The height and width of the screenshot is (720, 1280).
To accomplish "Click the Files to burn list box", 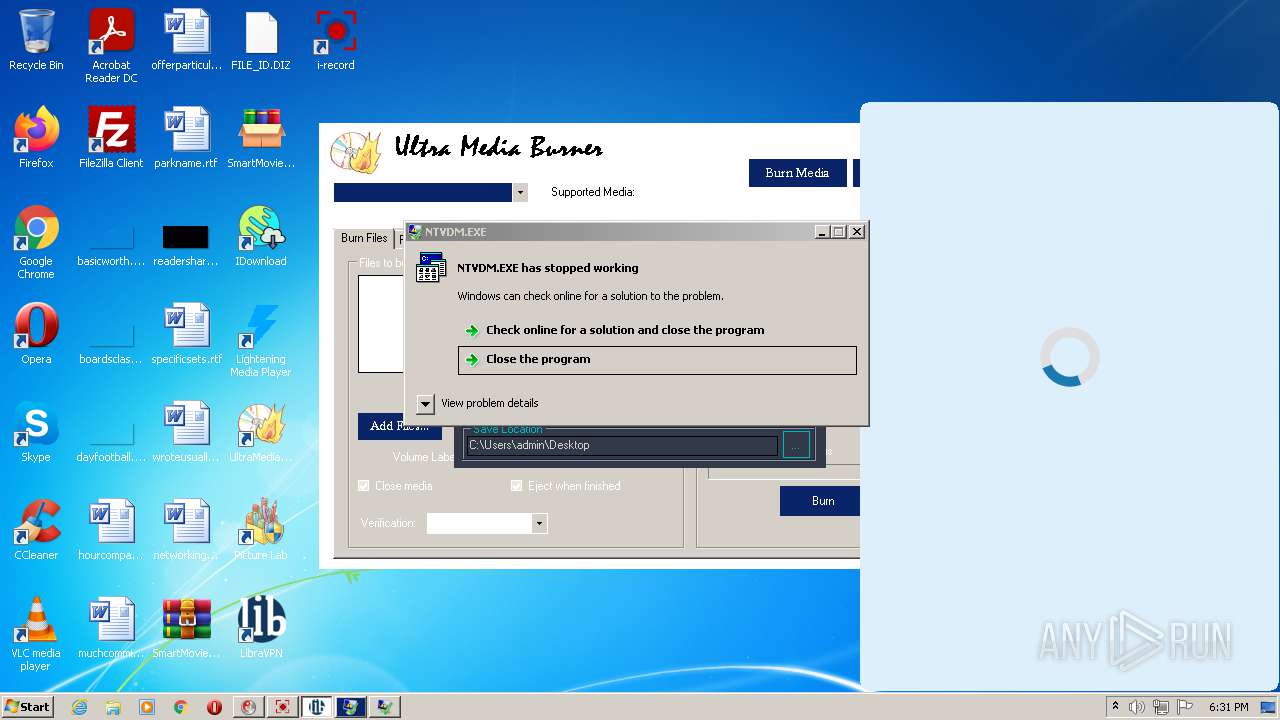I will point(382,324).
